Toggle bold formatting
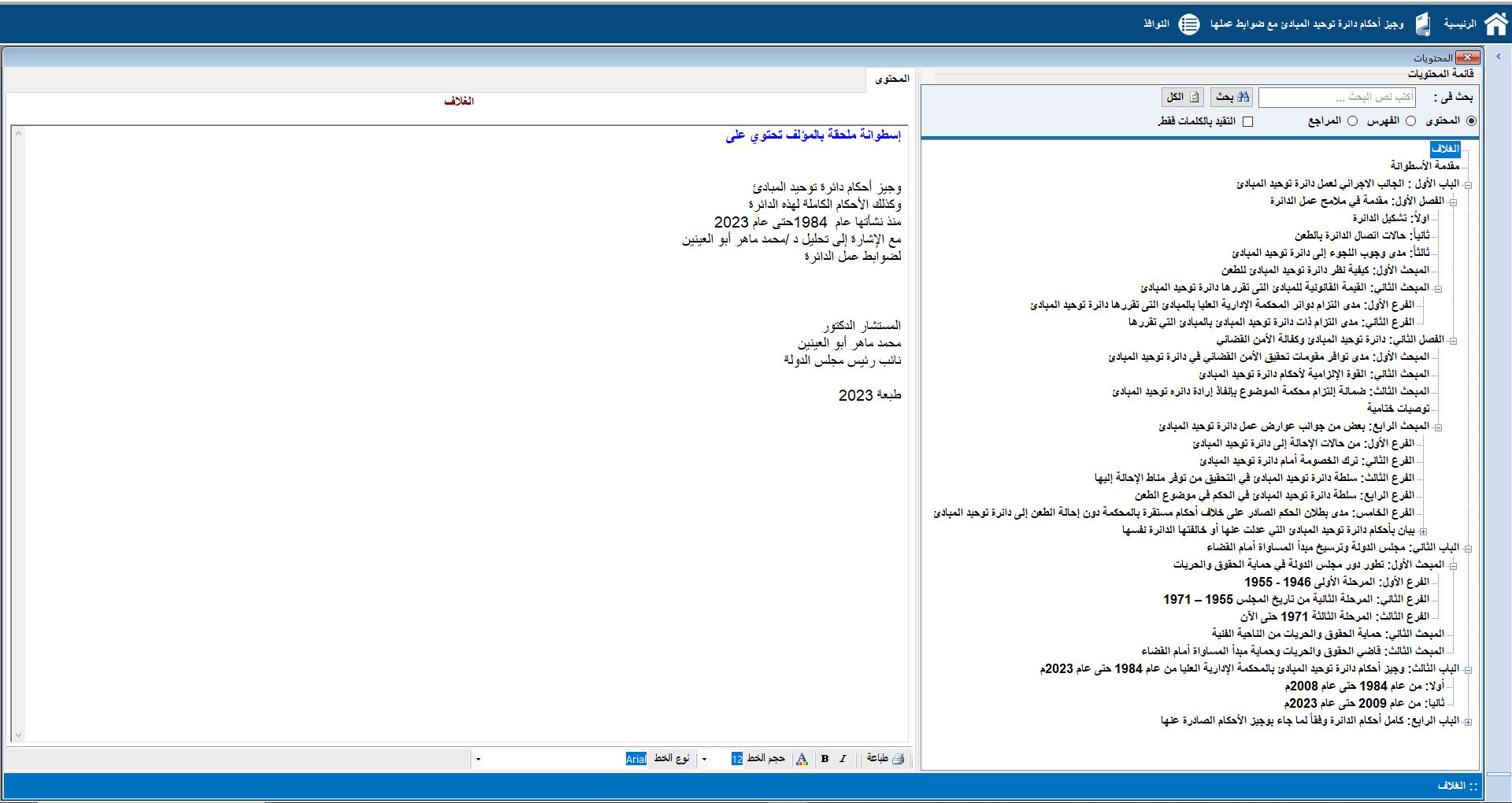The height and width of the screenshot is (803, 1512). (x=825, y=758)
